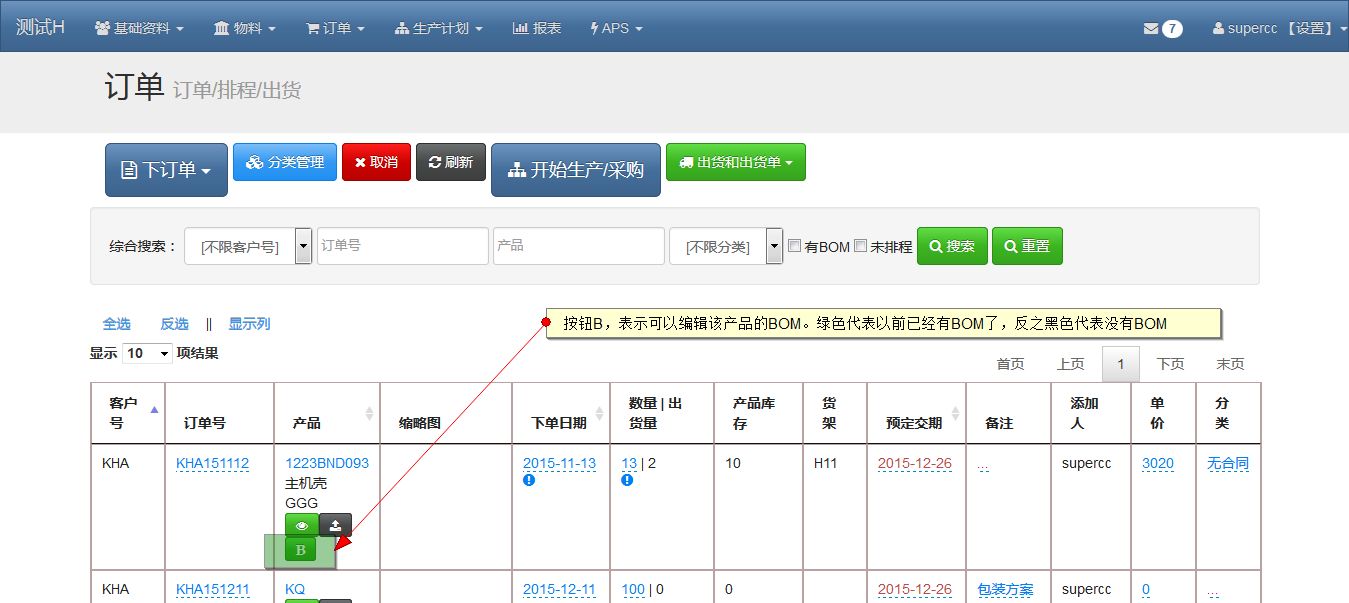Tick the 未排程 checkbox
Viewport: 1349px width, 603px height.
click(x=860, y=246)
